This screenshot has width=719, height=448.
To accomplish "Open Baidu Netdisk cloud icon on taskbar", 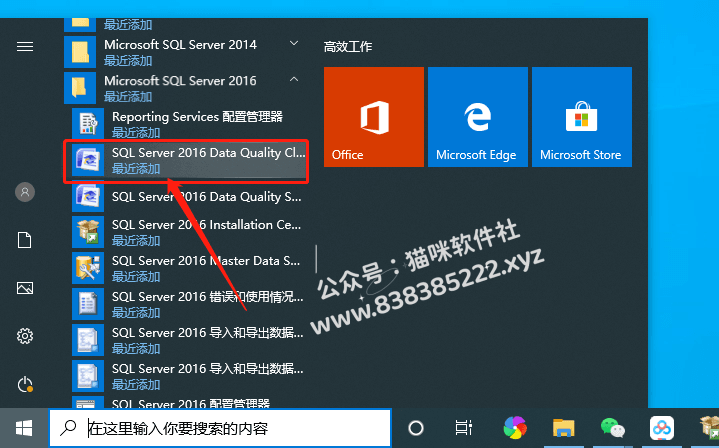I will click(662, 428).
